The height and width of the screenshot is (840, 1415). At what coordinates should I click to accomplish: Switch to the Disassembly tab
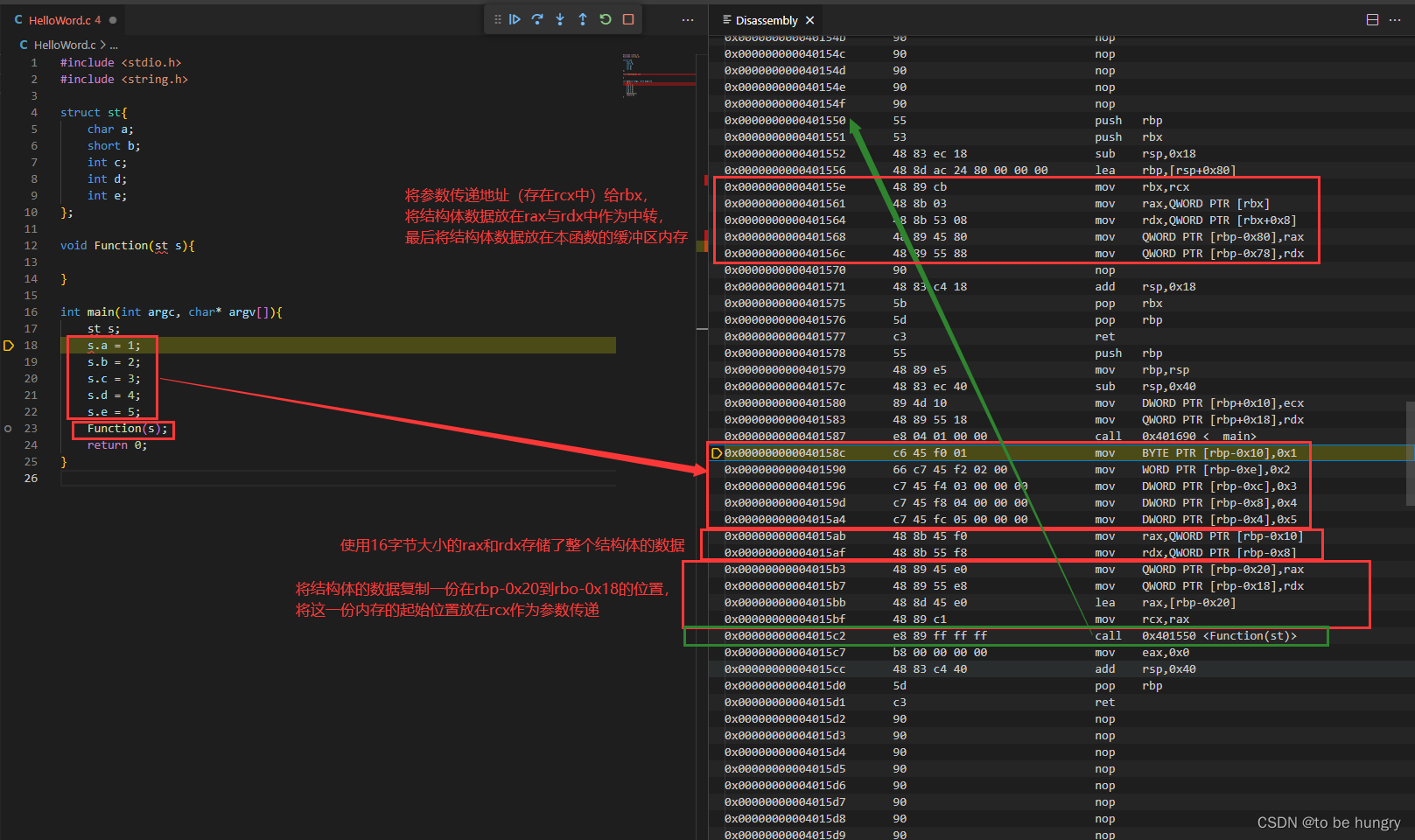767,20
